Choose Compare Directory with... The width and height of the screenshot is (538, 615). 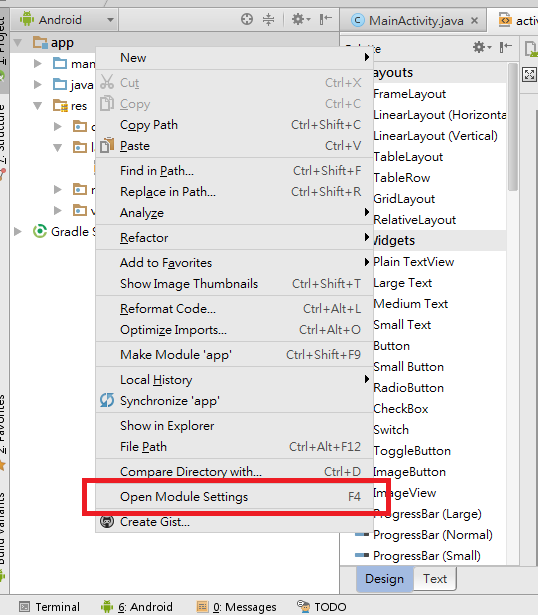pos(234,471)
